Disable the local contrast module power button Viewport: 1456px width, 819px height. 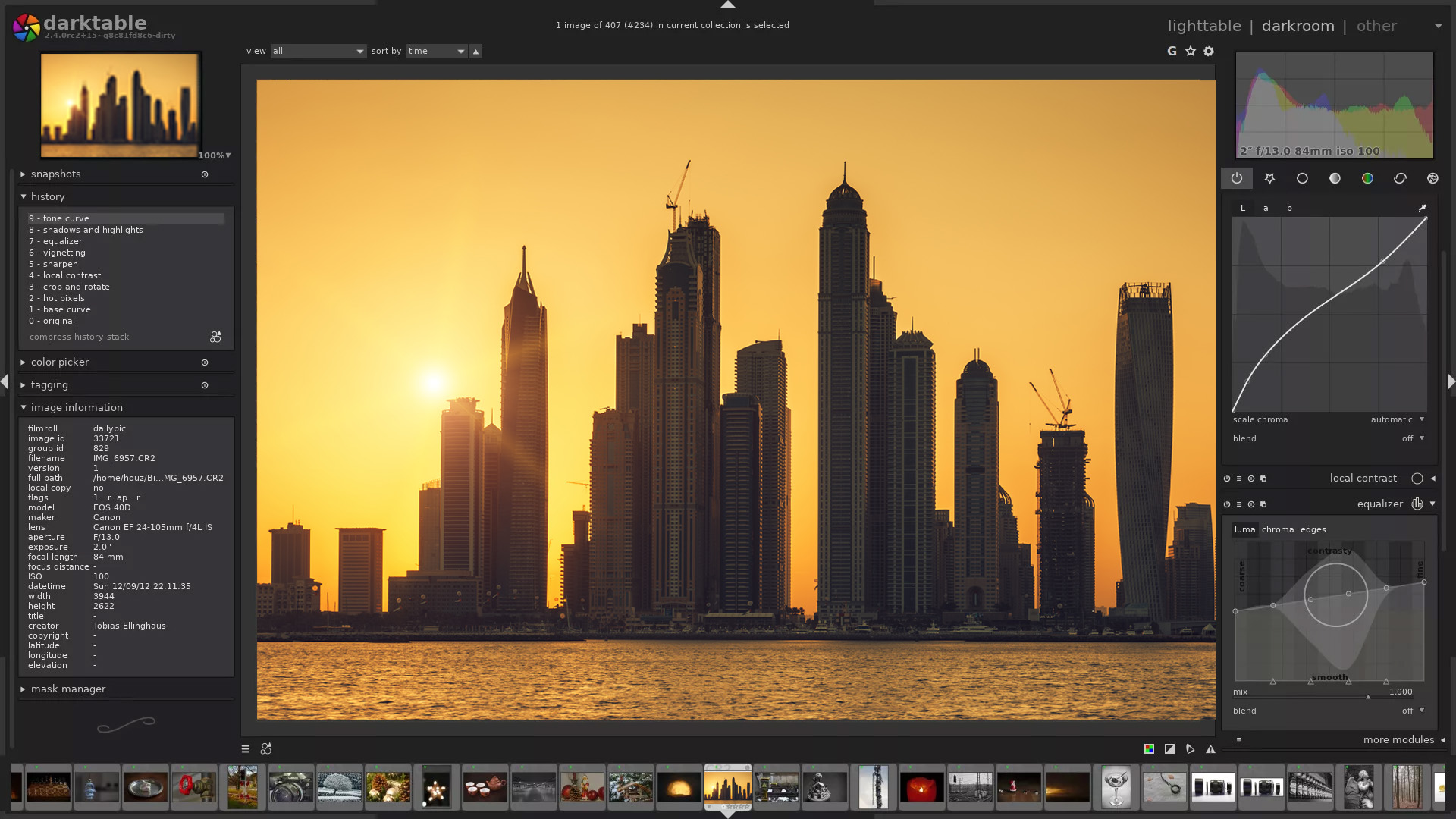1227,479
